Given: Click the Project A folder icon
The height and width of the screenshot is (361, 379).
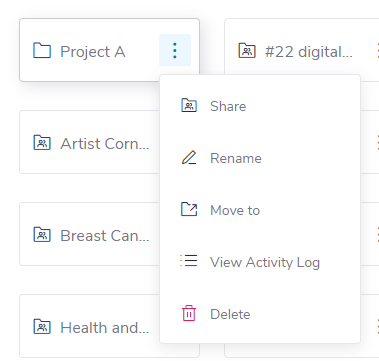Looking at the screenshot, I should [x=42, y=50].
